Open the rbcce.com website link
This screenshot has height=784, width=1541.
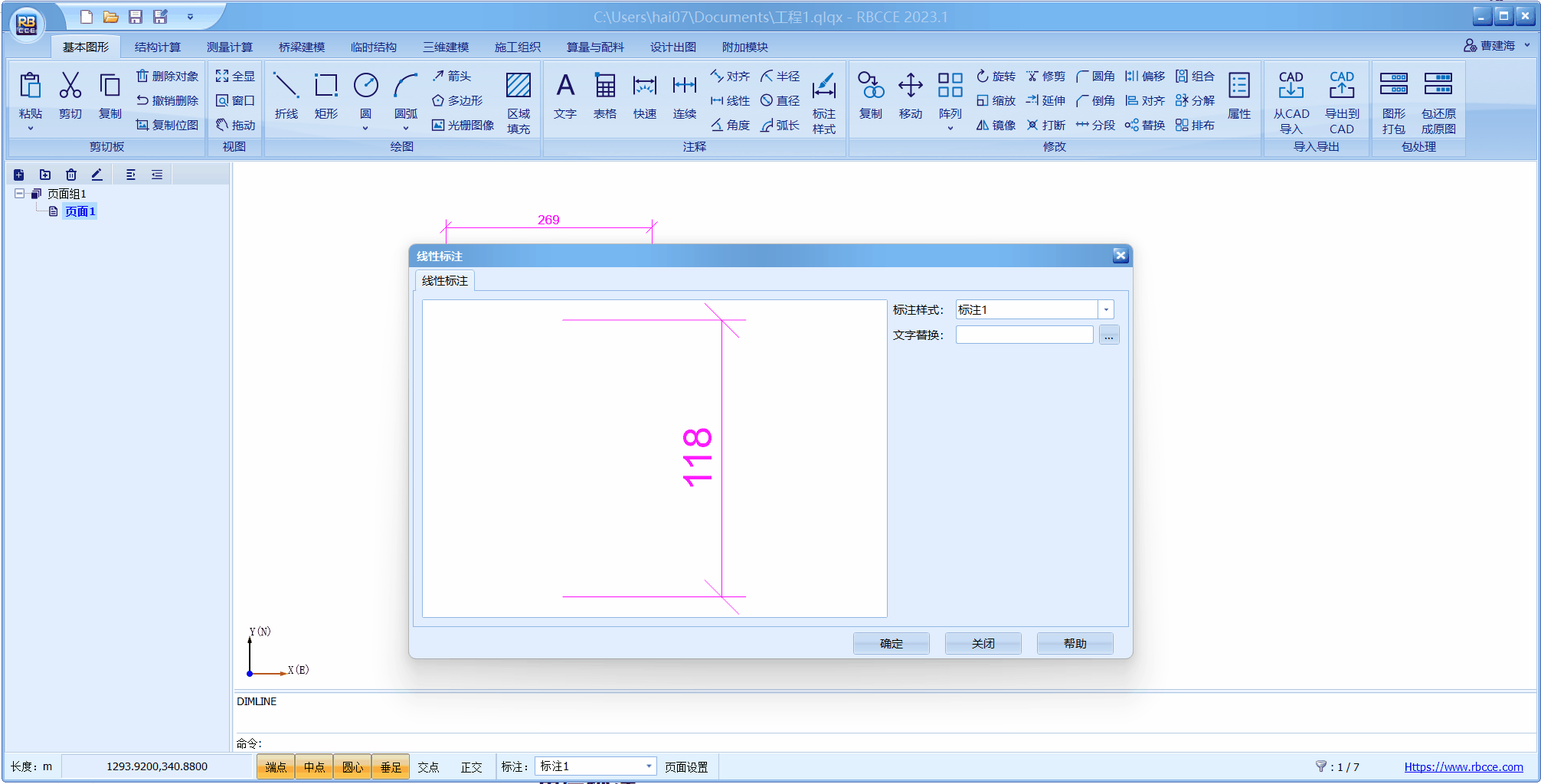1463,766
